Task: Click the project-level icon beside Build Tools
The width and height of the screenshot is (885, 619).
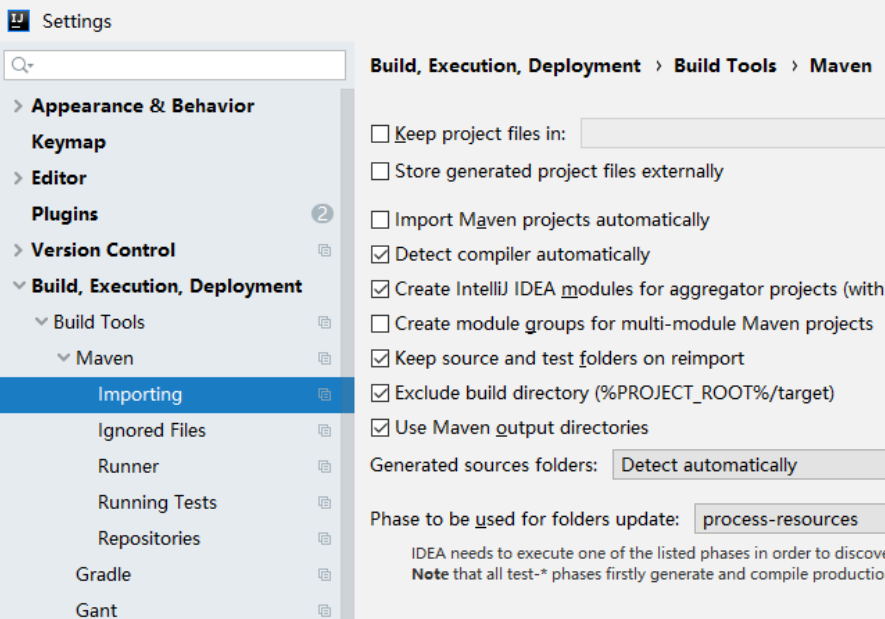Action: coord(324,322)
